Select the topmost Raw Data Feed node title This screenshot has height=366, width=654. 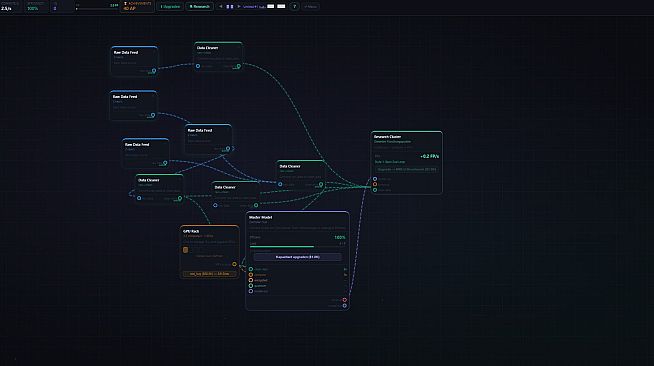tap(126, 53)
